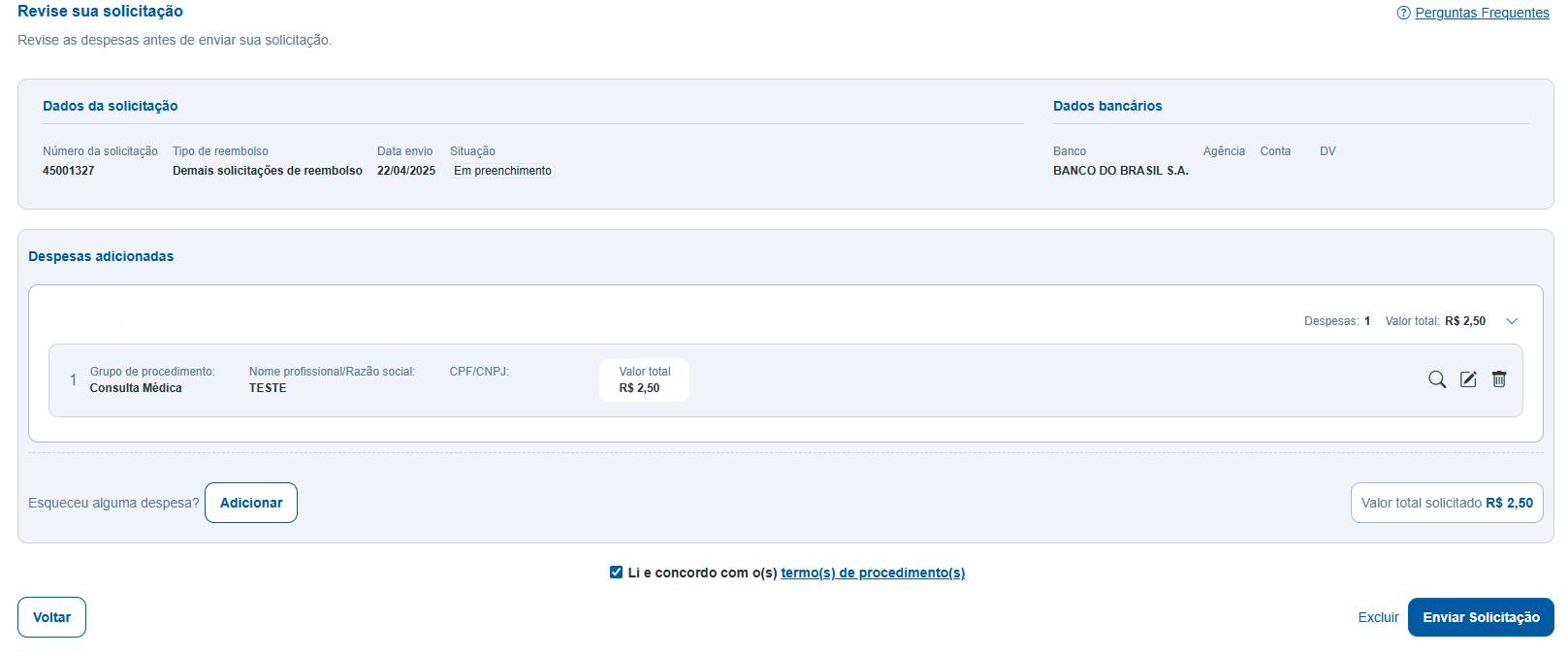Click BANCO DO BRASIL S.A. text
Screen dimensions: 1568x656
point(1121,171)
